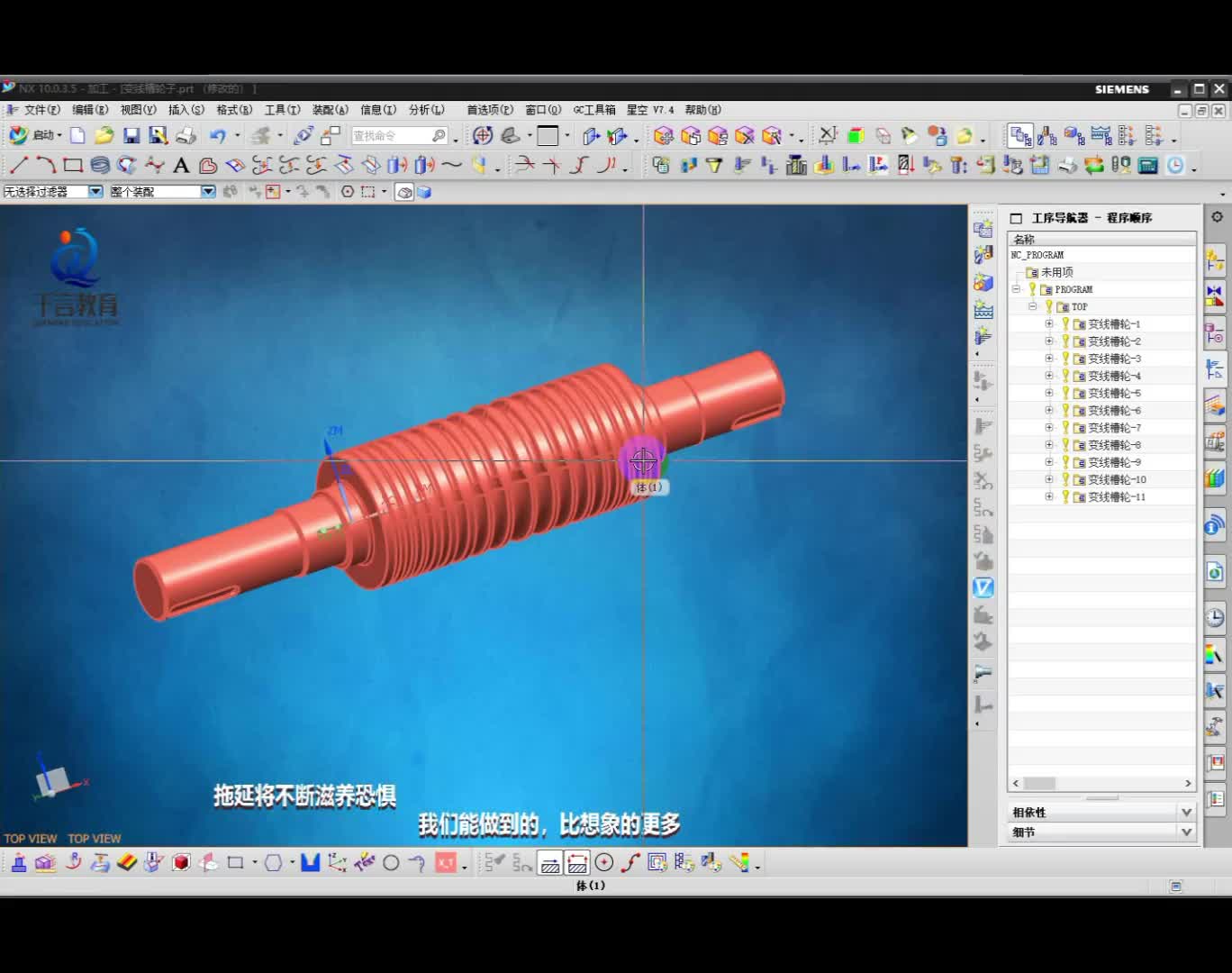This screenshot has width=1232, height=973.
Task: Expand the 变线槽轮-1 program group
Action: pyautogui.click(x=1049, y=323)
